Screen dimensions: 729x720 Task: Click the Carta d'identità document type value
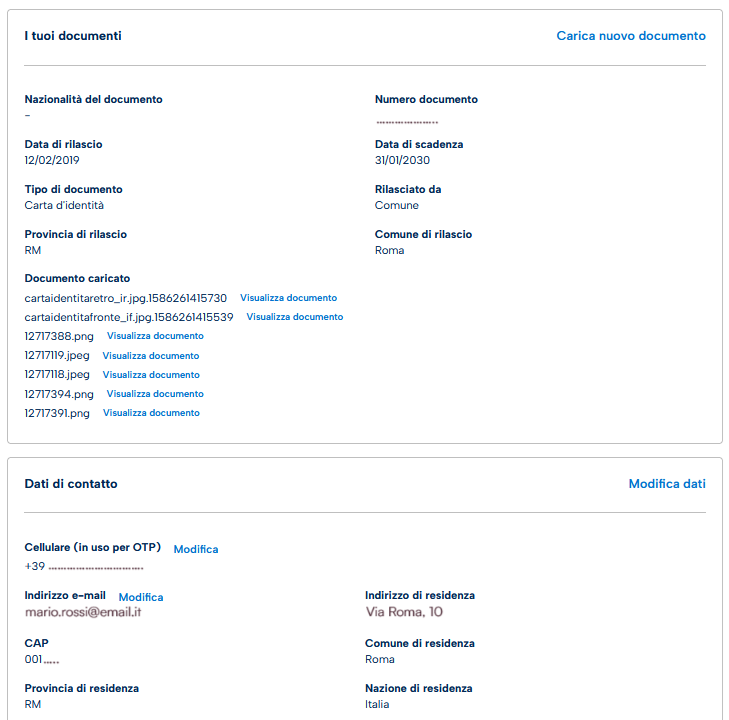point(64,205)
